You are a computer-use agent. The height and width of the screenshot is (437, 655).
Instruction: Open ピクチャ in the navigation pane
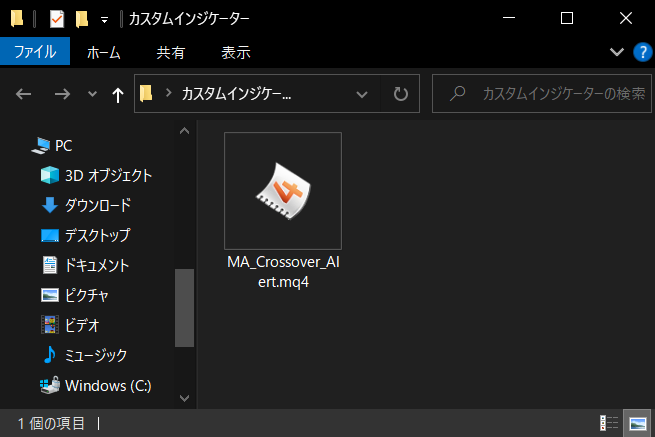[74, 295]
